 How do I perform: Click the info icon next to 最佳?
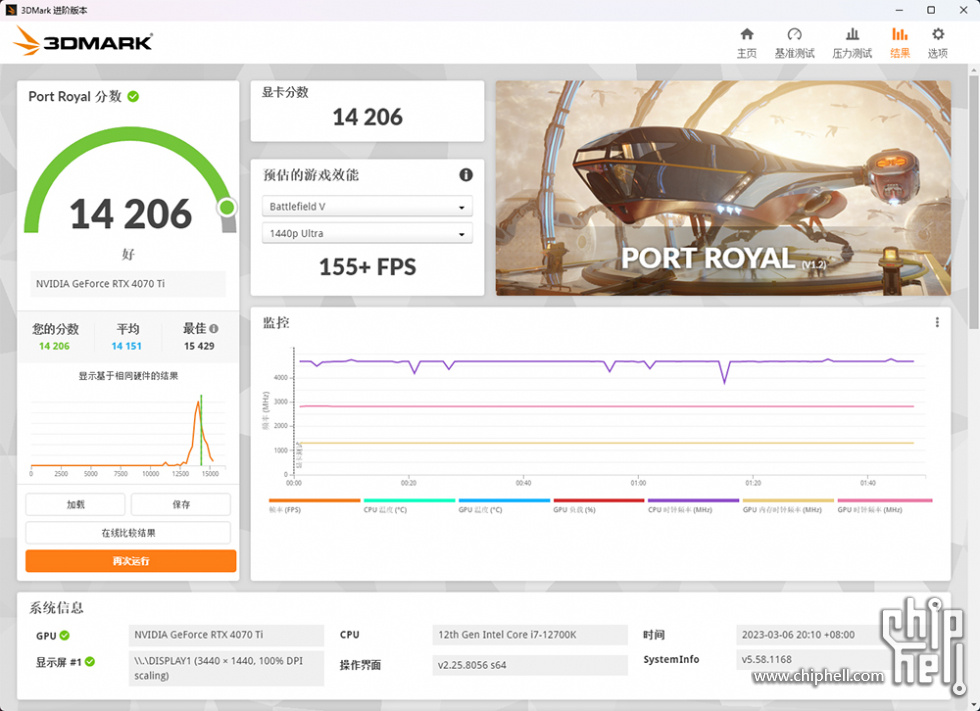[214, 329]
